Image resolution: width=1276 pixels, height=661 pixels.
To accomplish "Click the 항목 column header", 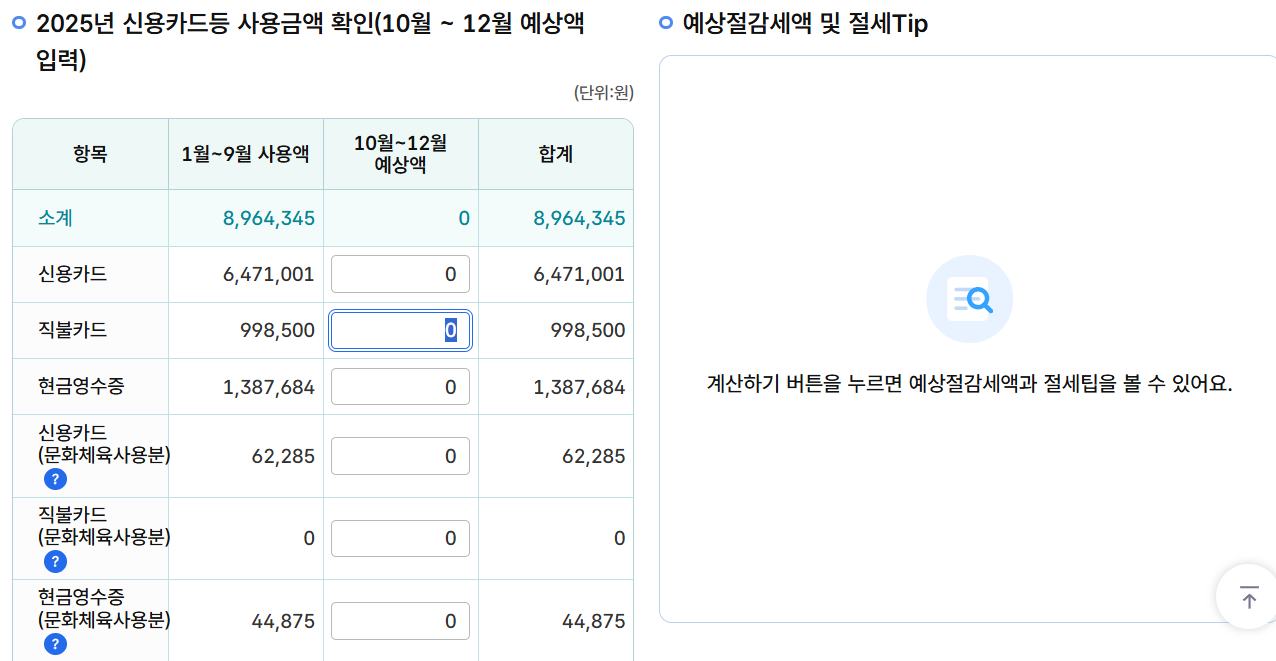I will coord(89,153).
